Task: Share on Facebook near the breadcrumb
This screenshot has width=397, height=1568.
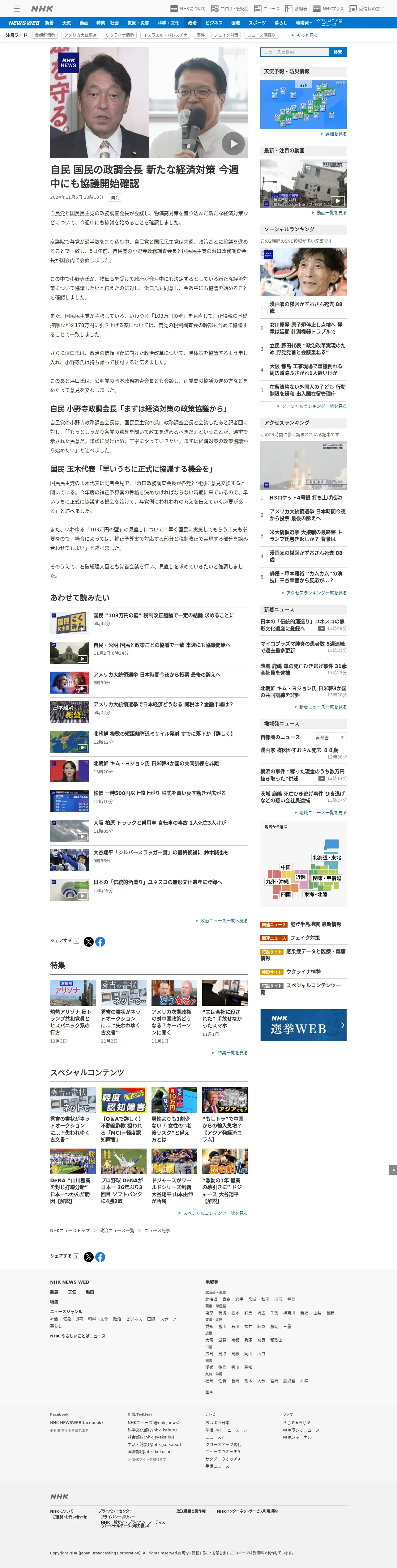Action: 100,1257
